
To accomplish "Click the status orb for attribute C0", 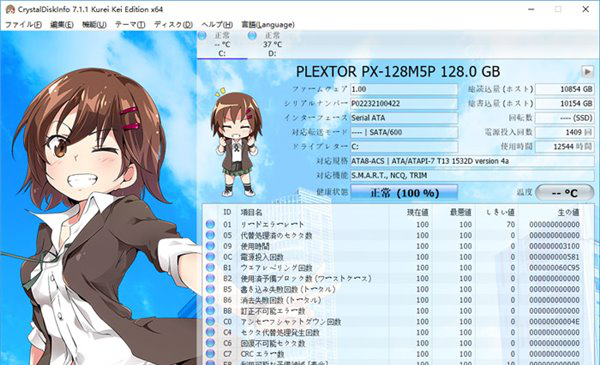I will pyautogui.click(x=210, y=321).
